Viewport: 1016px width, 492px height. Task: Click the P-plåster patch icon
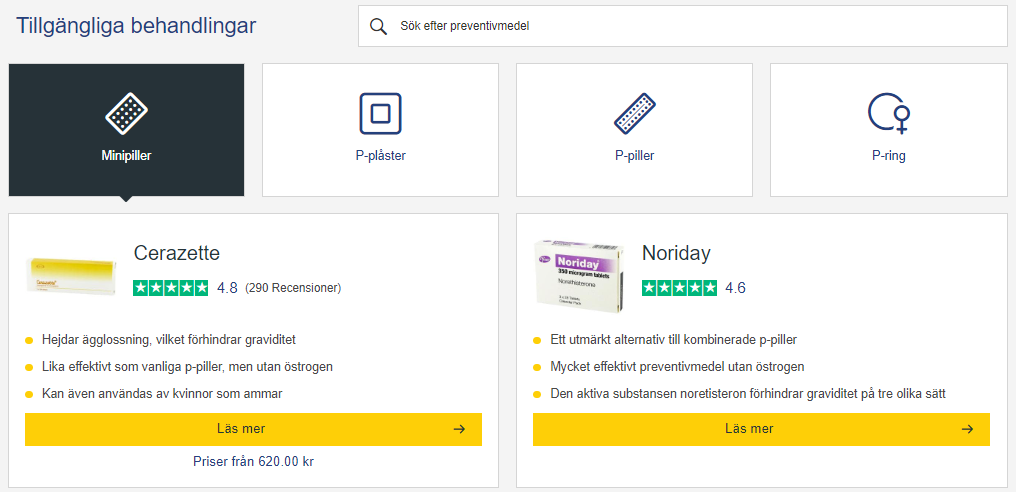coord(380,114)
